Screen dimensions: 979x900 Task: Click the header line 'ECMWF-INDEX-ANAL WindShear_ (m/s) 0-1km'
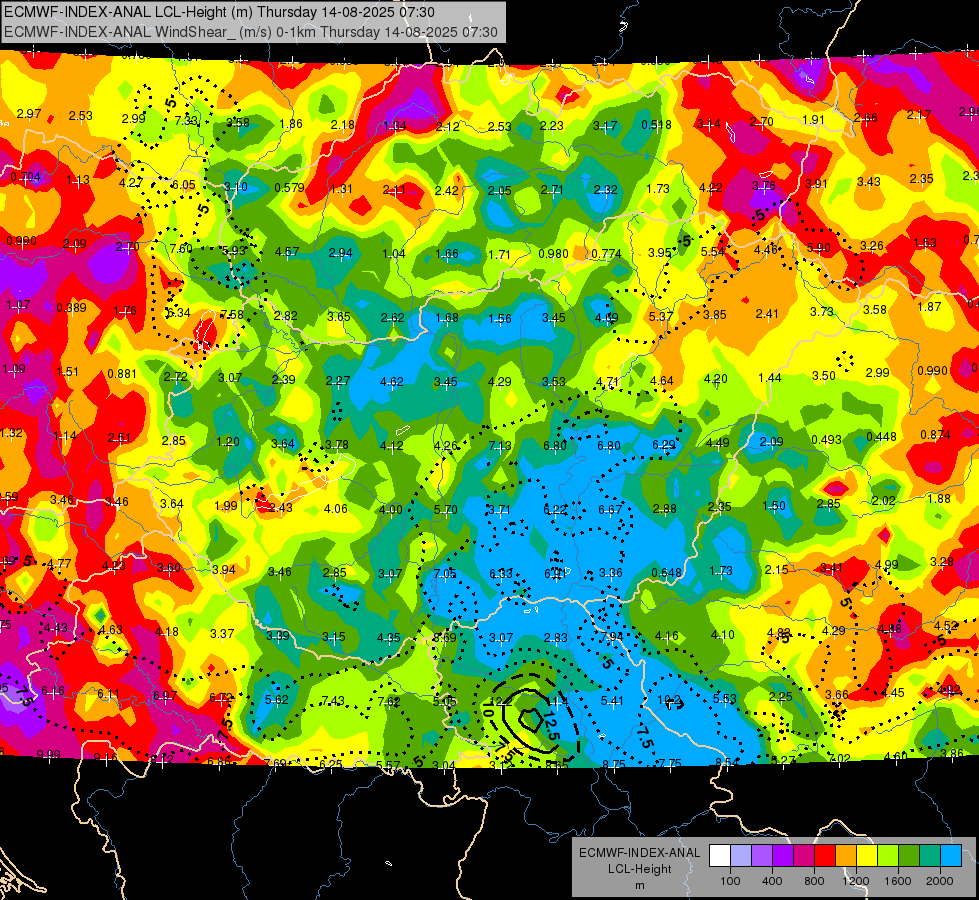pos(251,32)
